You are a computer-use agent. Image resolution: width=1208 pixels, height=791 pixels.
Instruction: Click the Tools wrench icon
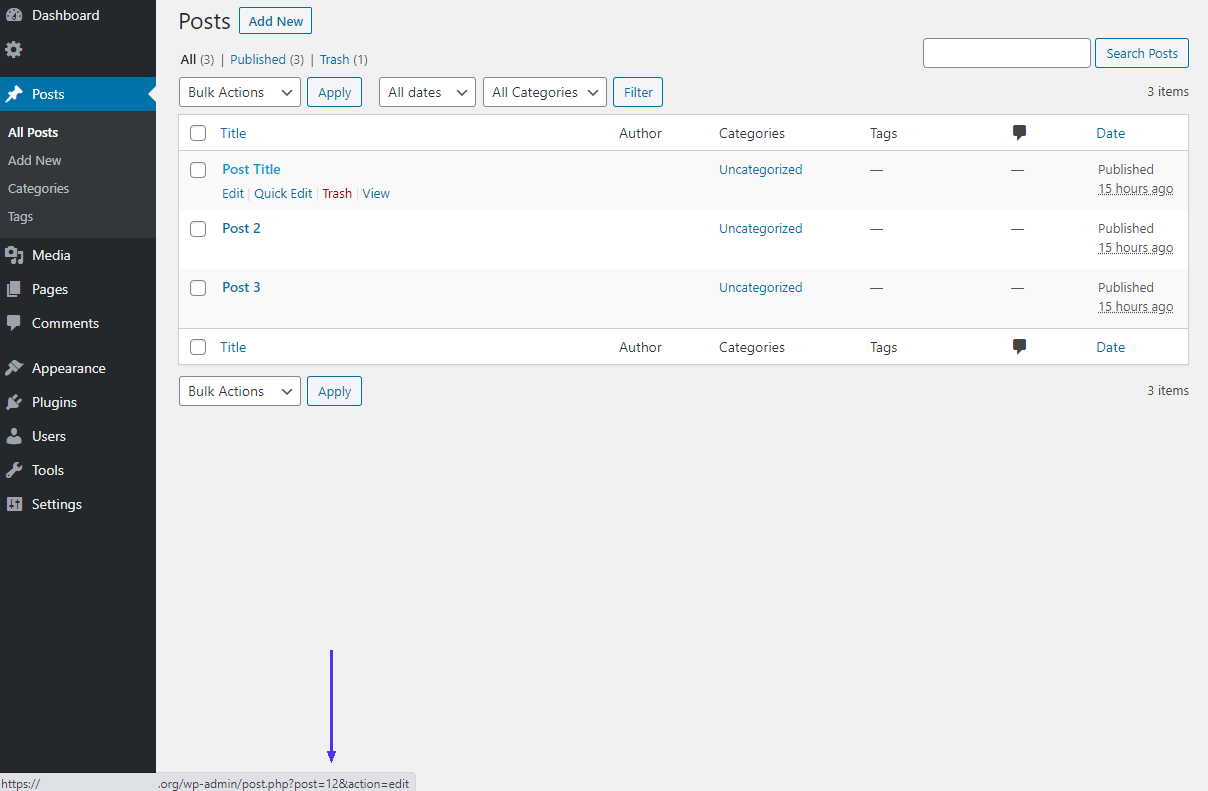(x=14, y=470)
